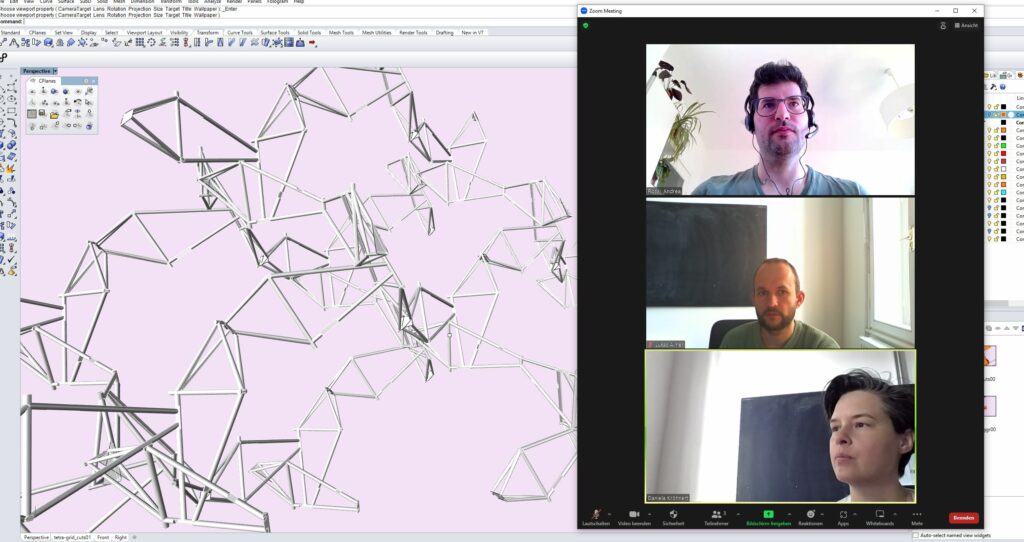Open Mehr three-dots menu in Zoom
The height and width of the screenshot is (542, 1024).
(916, 514)
